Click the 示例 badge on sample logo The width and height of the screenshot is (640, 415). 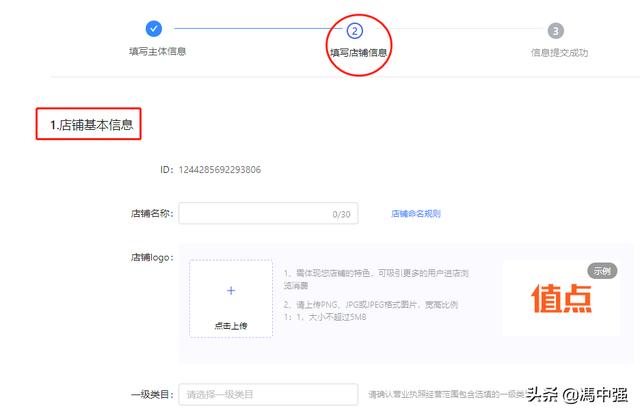tap(602, 271)
